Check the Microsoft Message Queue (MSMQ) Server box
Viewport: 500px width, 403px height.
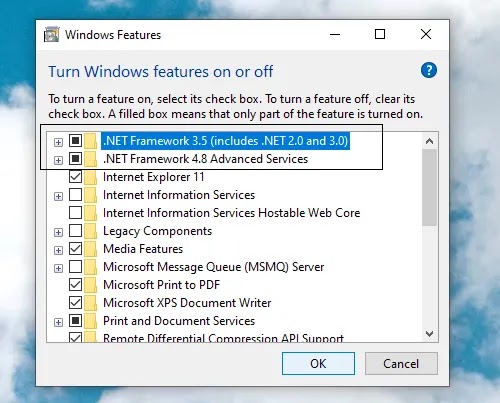tap(75, 266)
